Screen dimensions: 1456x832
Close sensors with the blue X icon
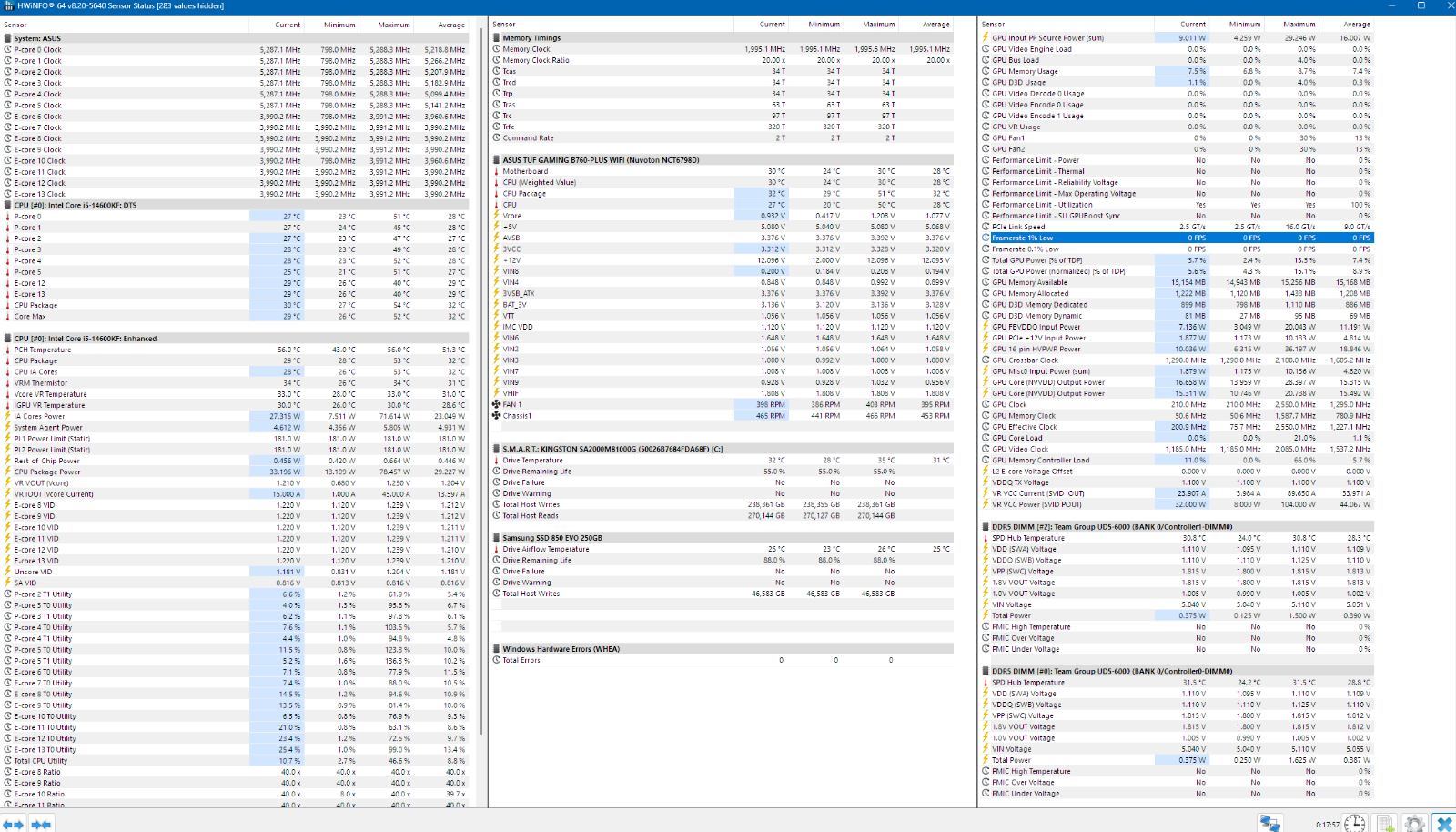[1444, 823]
